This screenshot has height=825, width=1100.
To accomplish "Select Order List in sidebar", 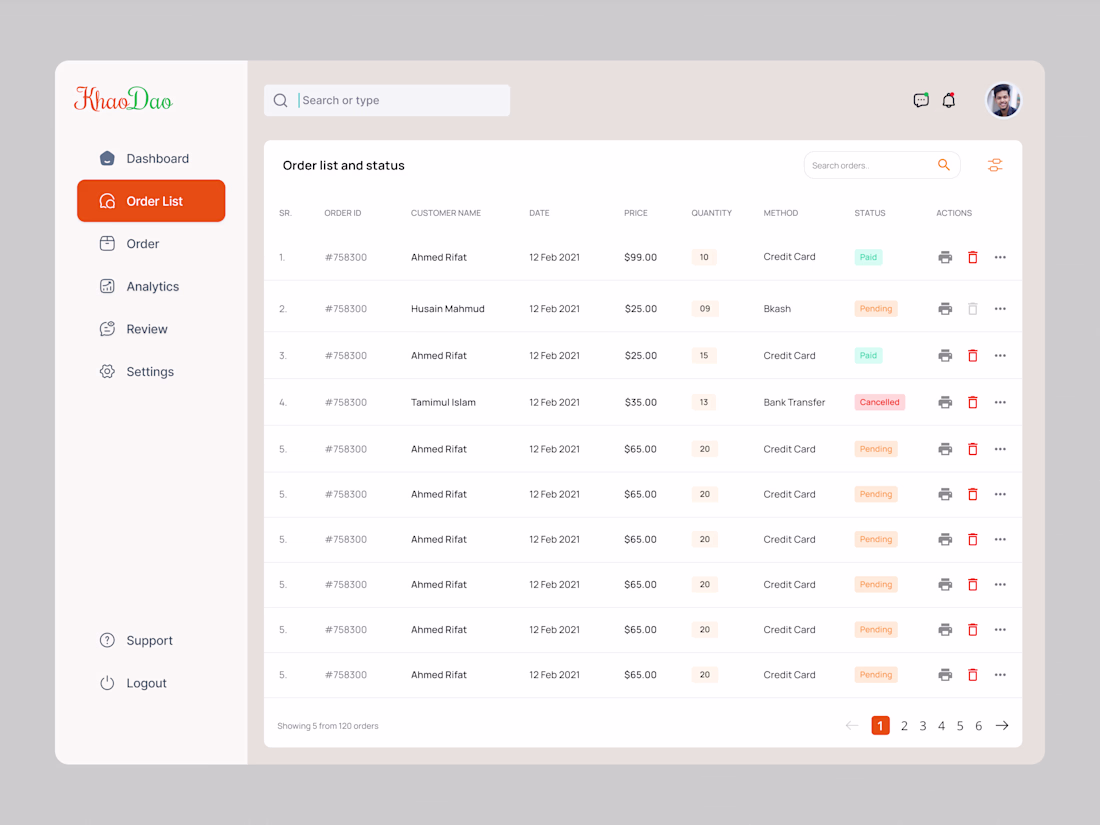I will pos(151,201).
